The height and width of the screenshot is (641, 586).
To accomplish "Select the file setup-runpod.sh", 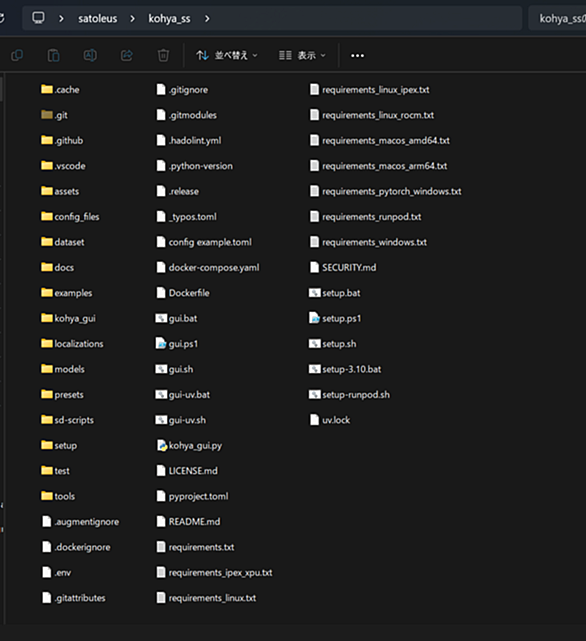I will click(x=350, y=394).
